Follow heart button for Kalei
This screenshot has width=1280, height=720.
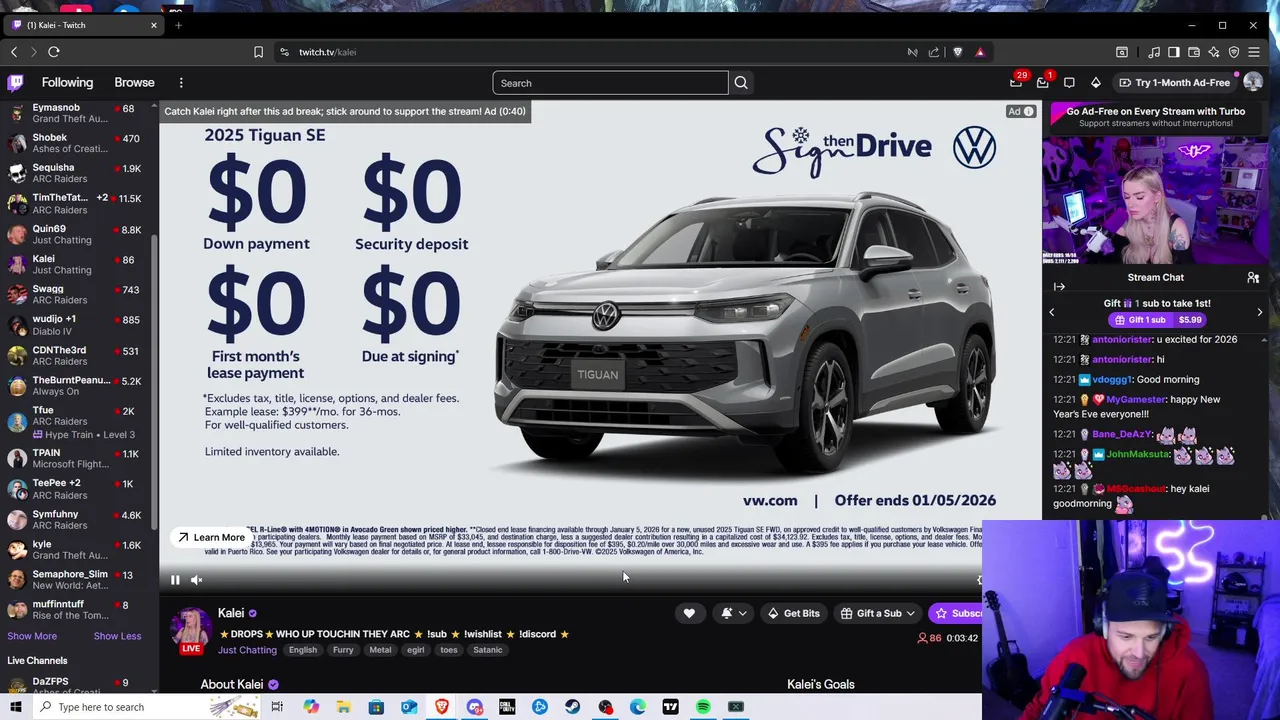[689, 613]
